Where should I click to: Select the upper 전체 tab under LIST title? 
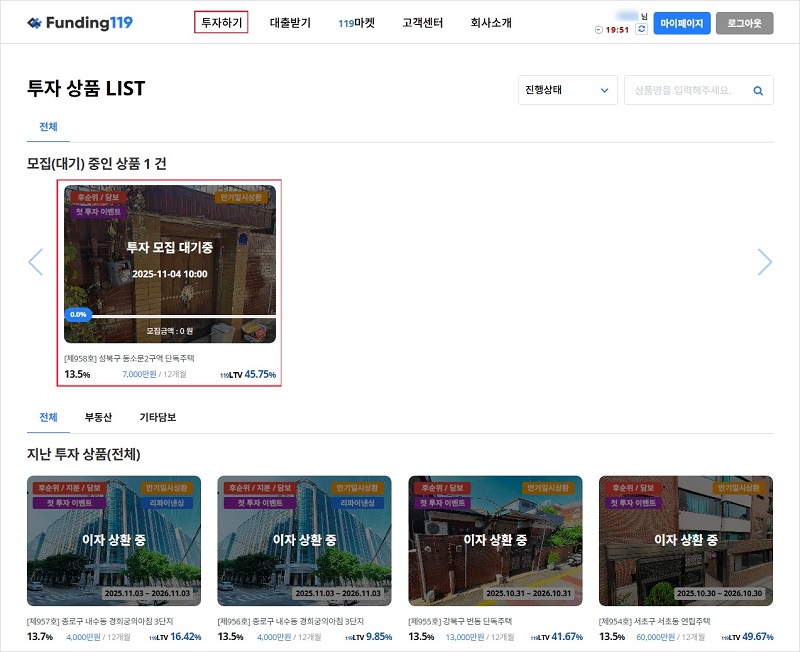[x=48, y=127]
